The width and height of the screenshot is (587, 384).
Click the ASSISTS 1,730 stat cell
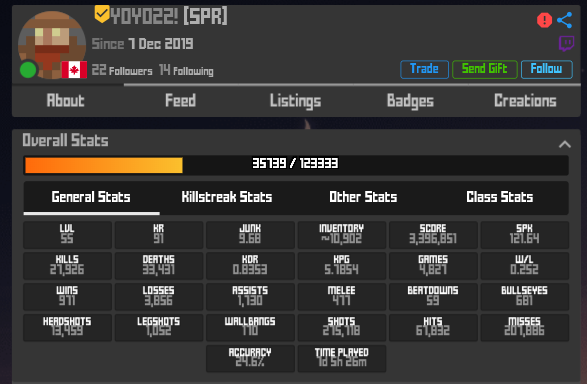point(250,297)
